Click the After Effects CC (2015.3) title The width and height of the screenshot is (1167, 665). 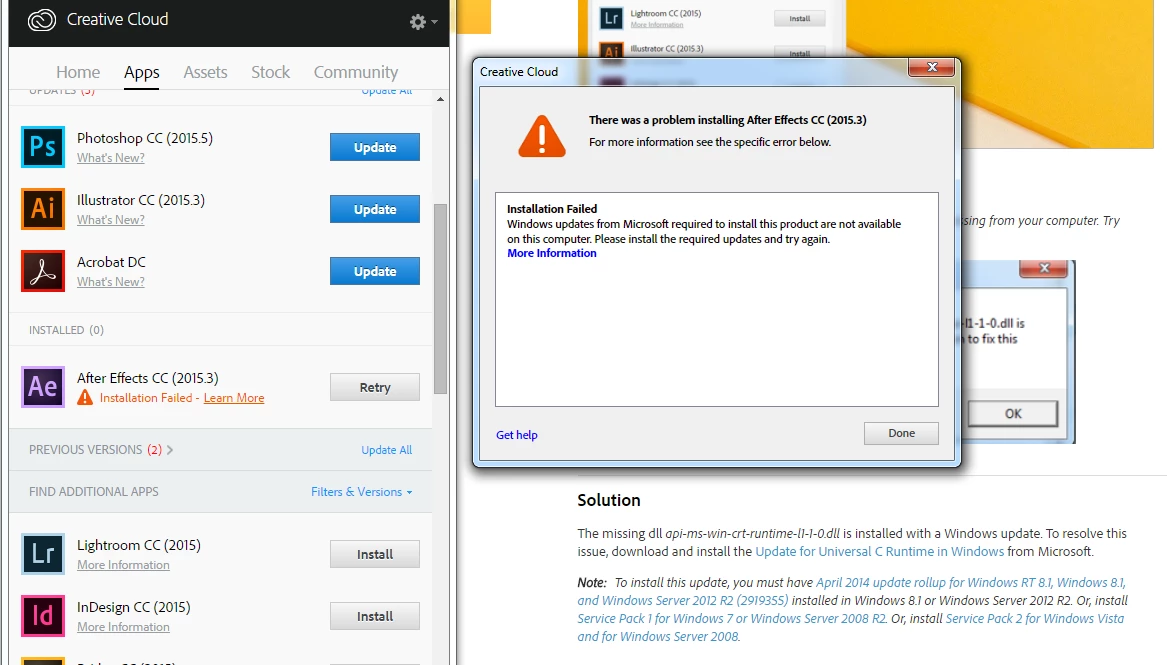pyautogui.click(x=147, y=378)
